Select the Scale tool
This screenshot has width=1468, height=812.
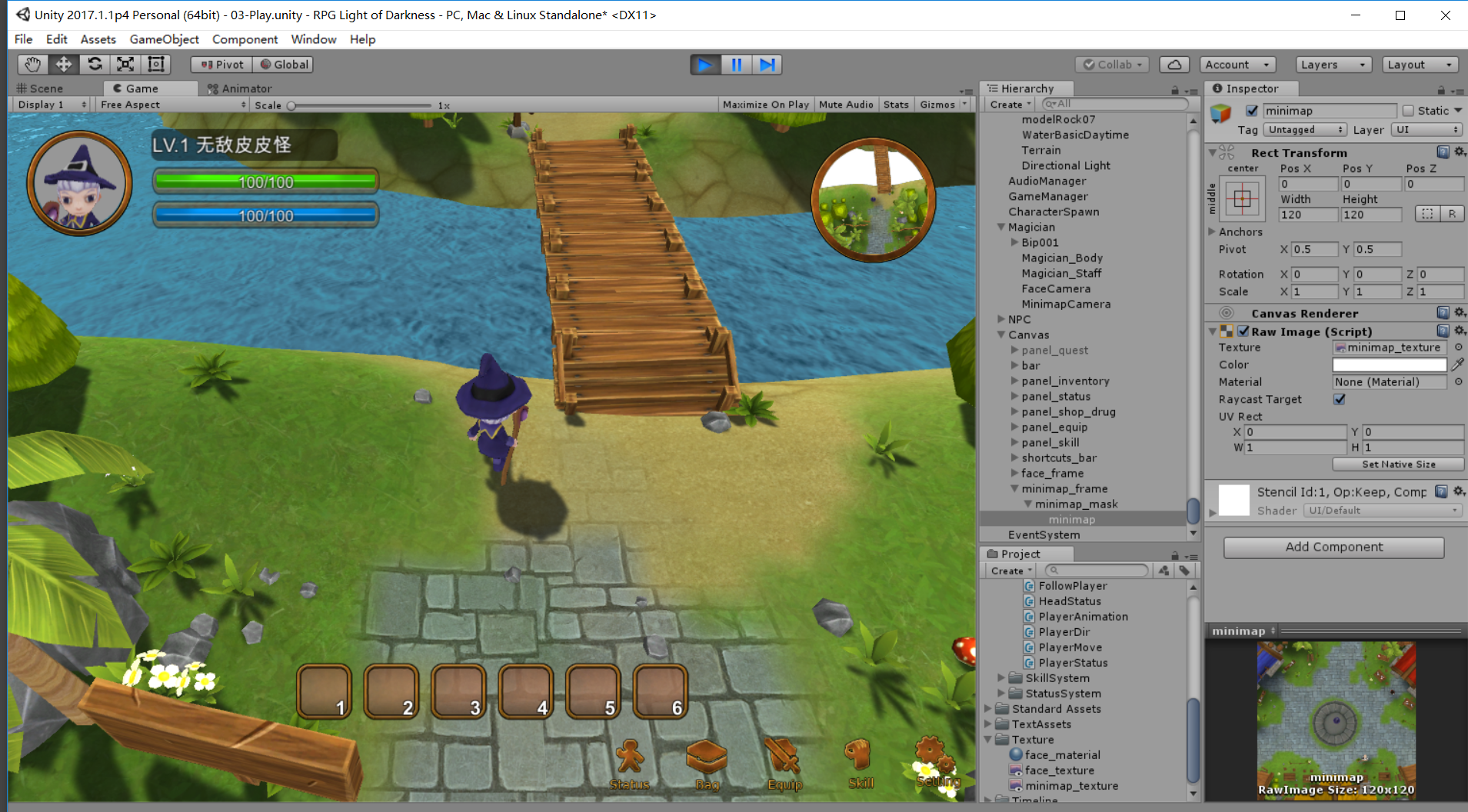click(125, 65)
